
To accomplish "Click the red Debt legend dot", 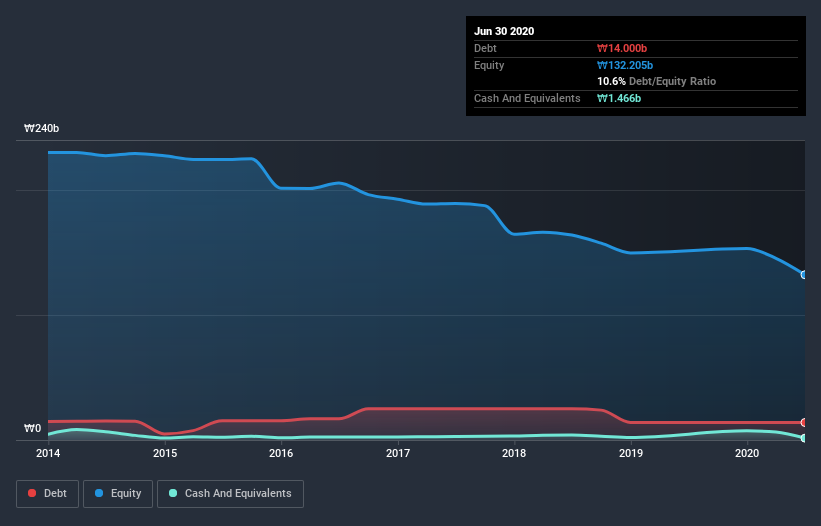I will (x=32, y=493).
